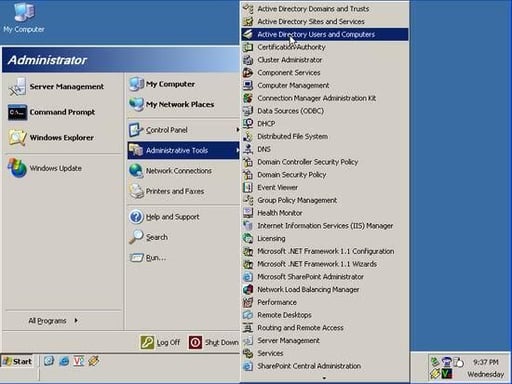Click the Licensing icon

(x=248, y=238)
